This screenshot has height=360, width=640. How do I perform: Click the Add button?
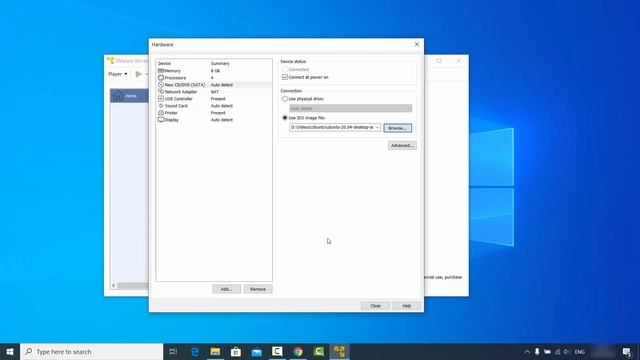tap(226, 289)
